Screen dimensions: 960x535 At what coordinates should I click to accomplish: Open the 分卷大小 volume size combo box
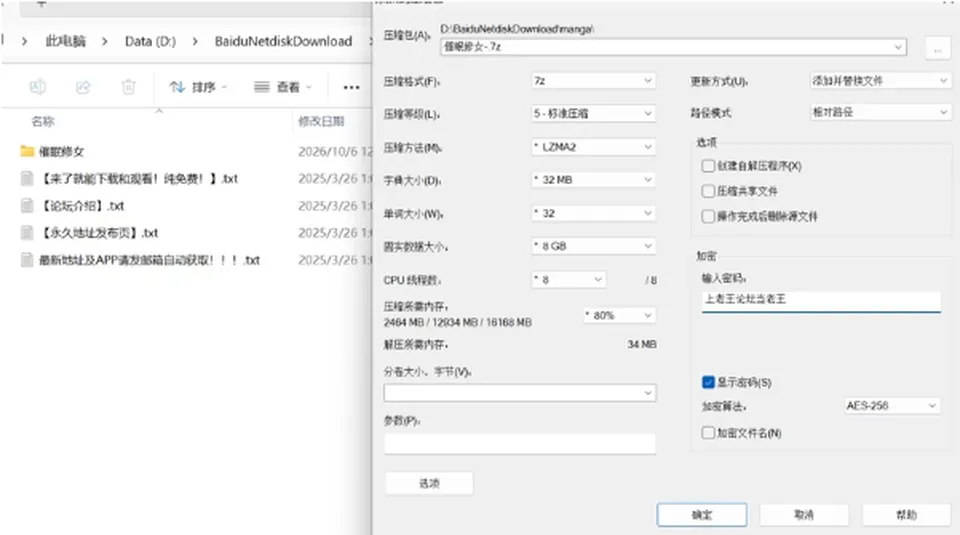[x=520, y=393]
